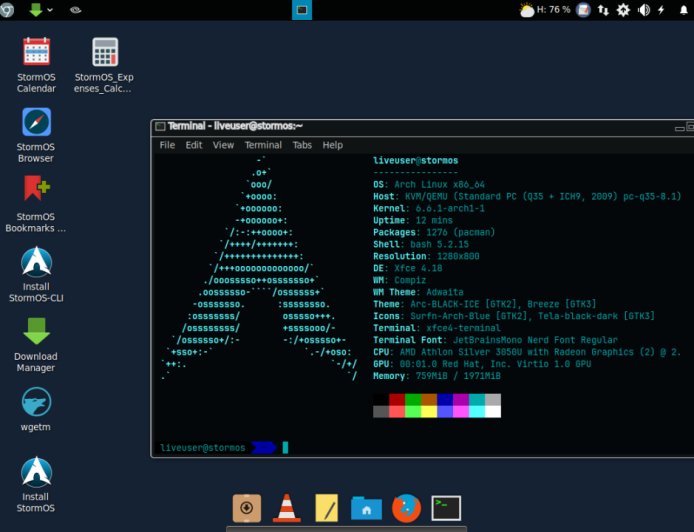
Task: Click the GPU Virtio 1.0 line
Action: click(482, 364)
